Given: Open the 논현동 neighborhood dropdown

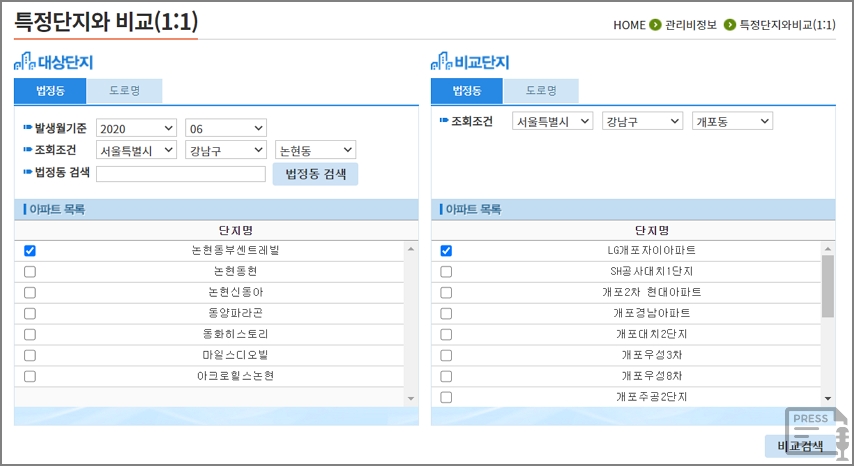Looking at the screenshot, I should pos(315,150).
